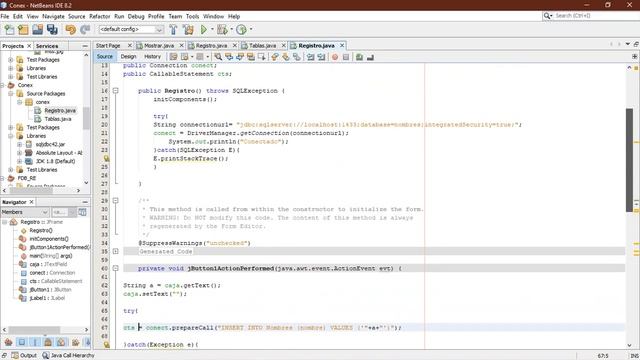This screenshot has width=640, height=360.
Task: Select Tablas.java in the Projects tree
Action: click(58, 119)
